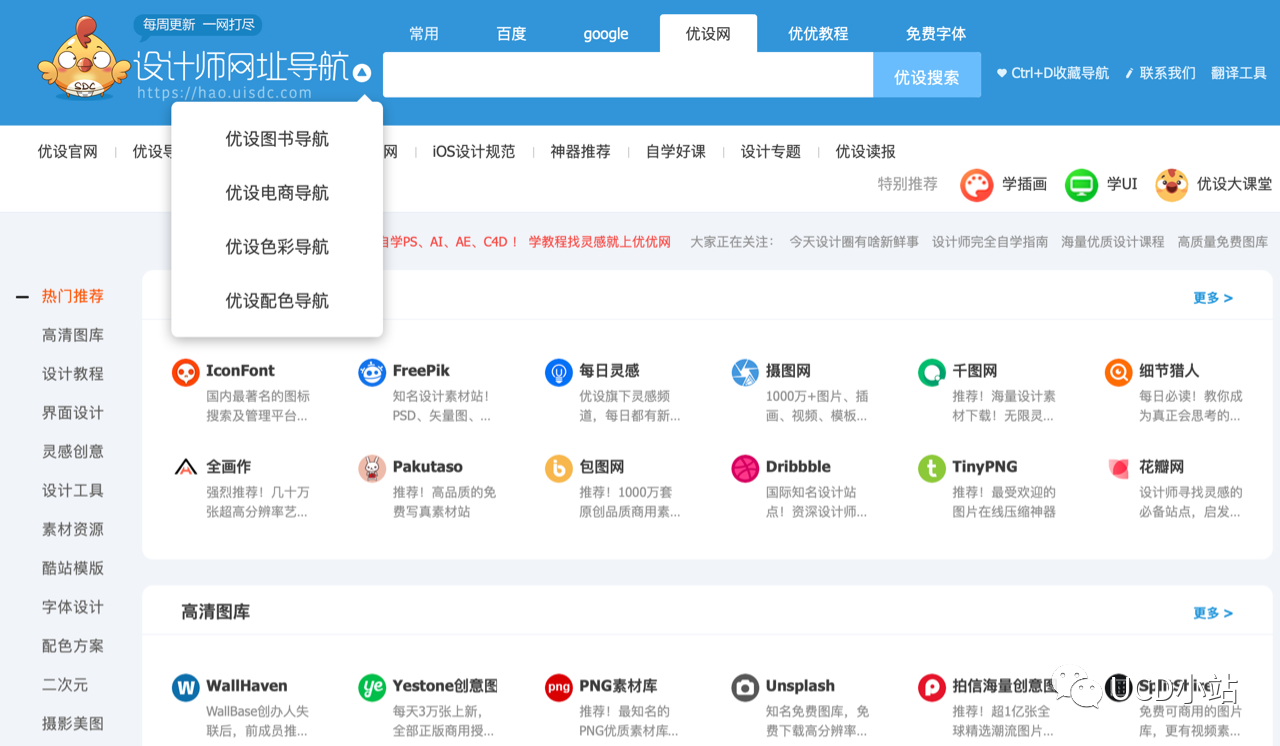Open the 神器推荐 nav link
This screenshot has height=746, width=1280.
(580, 152)
